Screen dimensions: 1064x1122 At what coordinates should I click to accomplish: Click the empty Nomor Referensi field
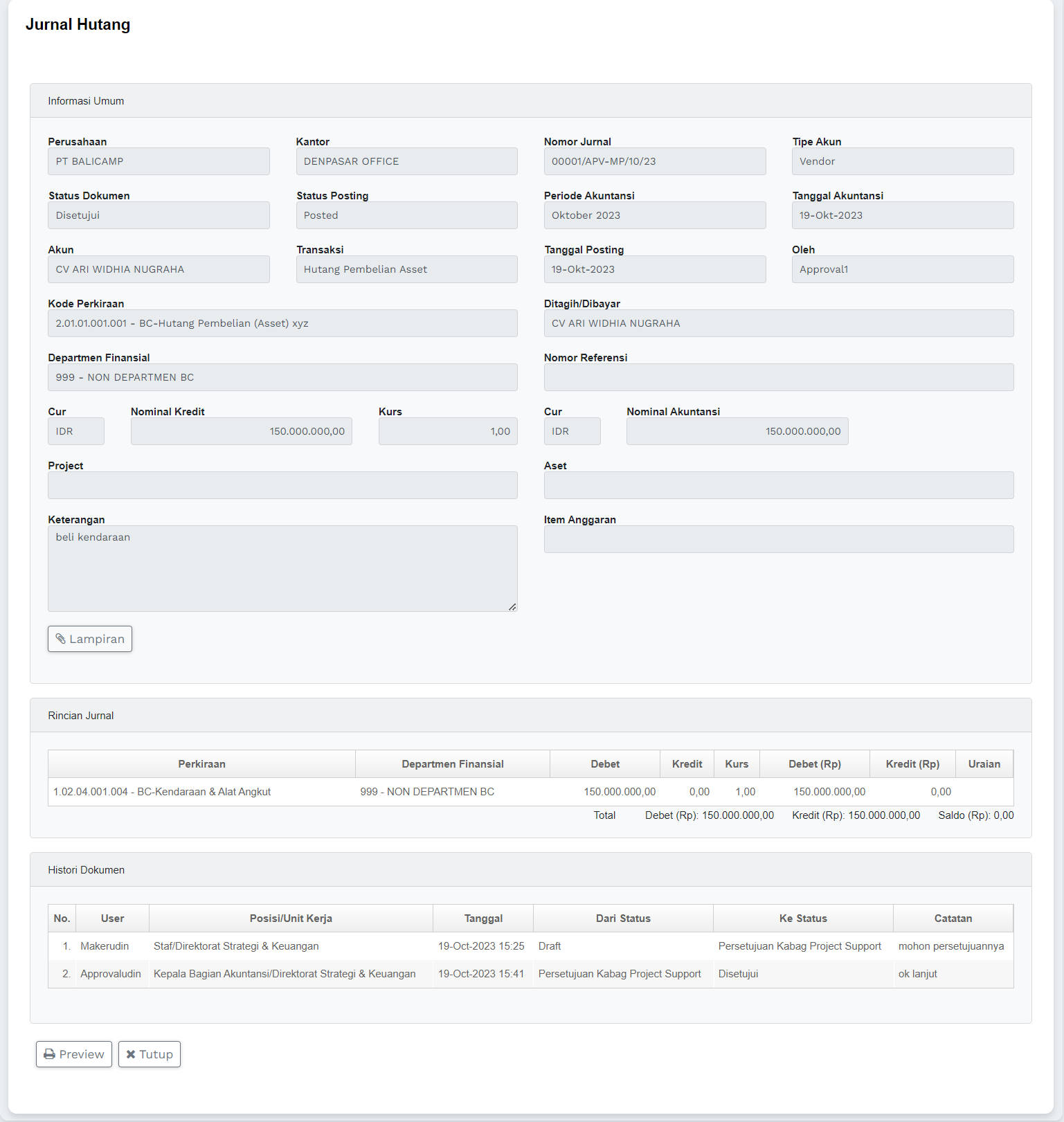(x=778, y=377)
